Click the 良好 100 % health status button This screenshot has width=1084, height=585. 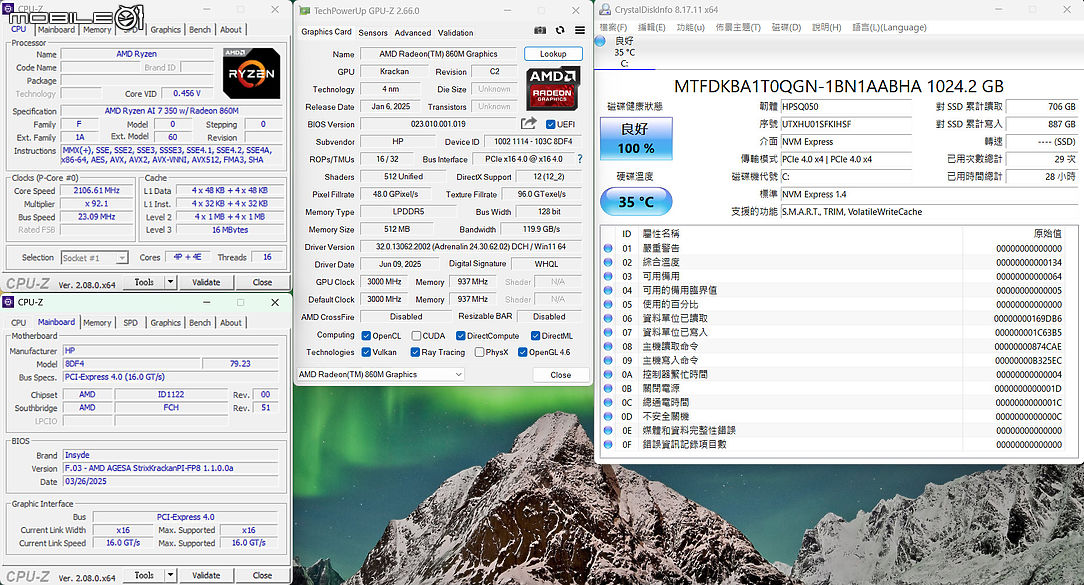click(635, 139)
